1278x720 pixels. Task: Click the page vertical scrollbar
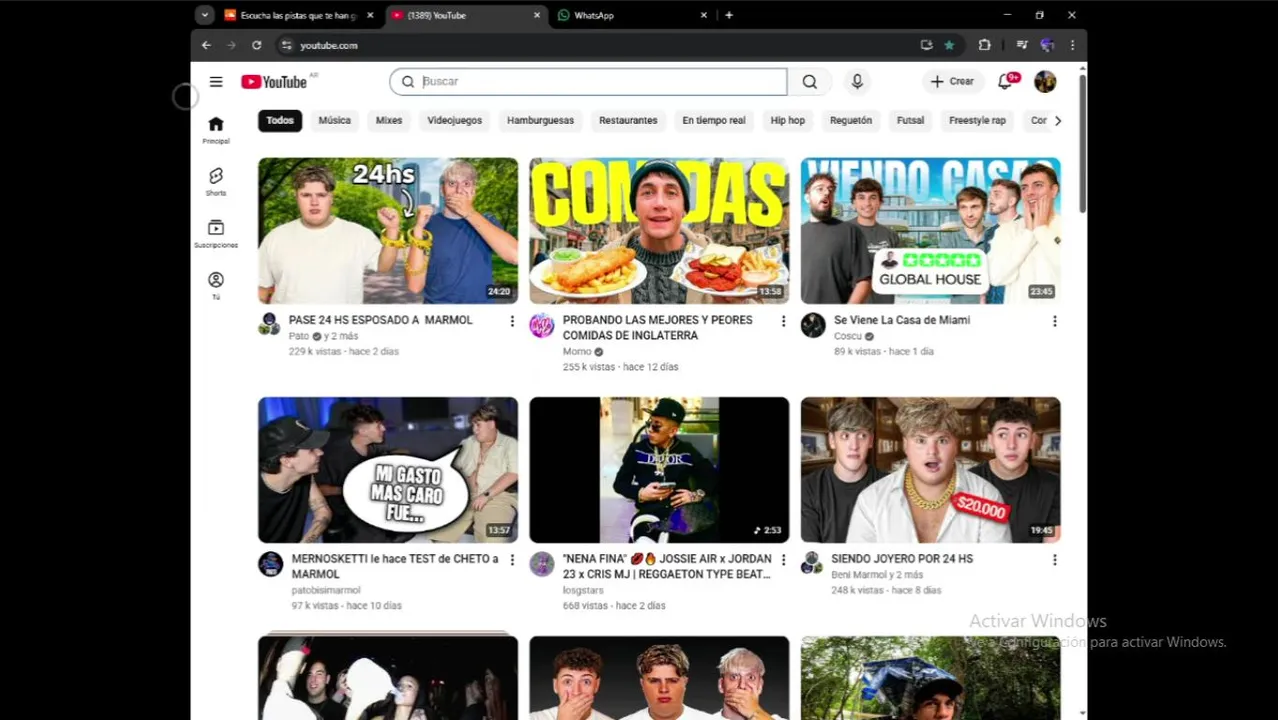[x=1082, y=144]
